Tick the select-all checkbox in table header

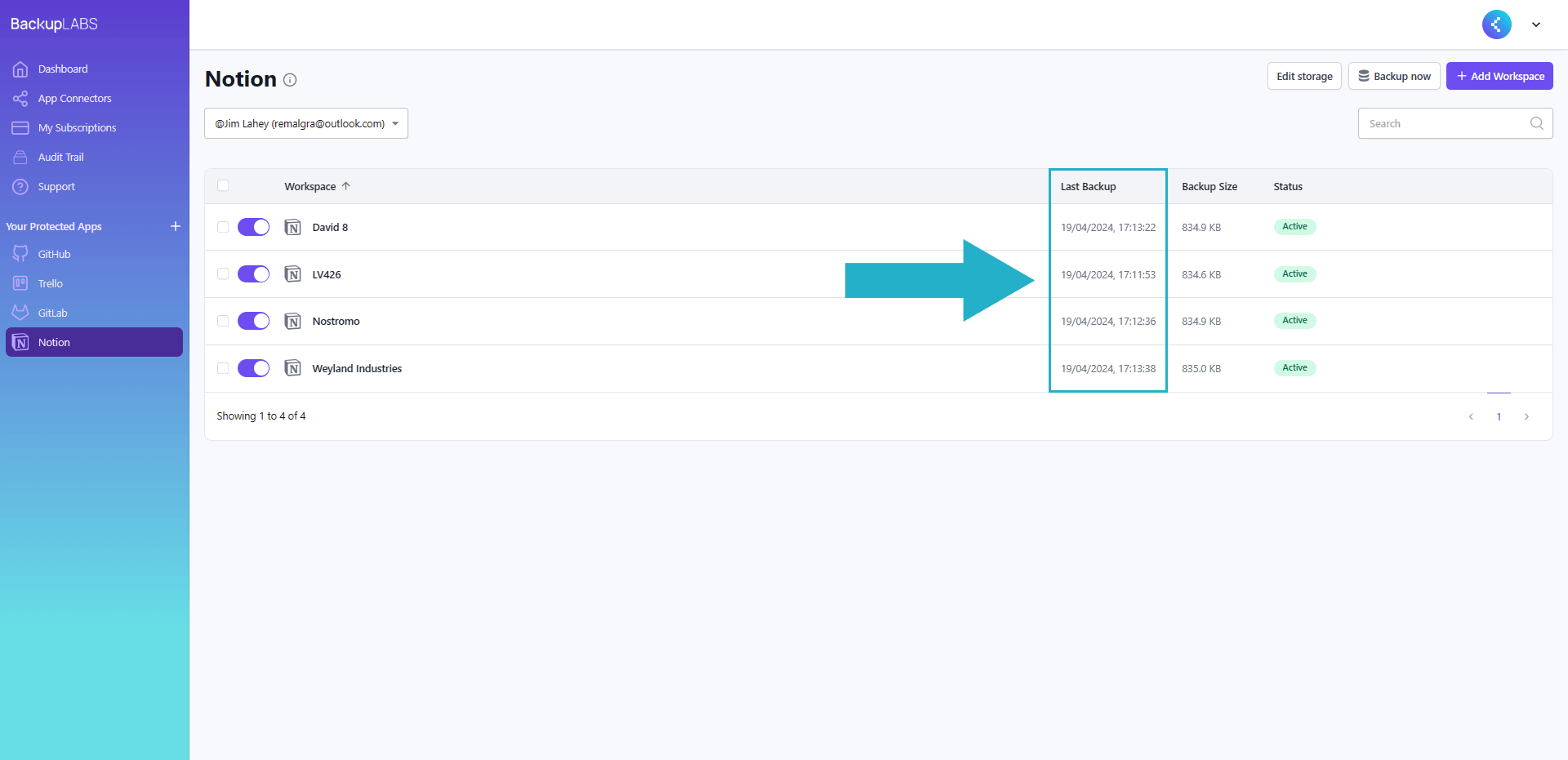pos(223,186)
